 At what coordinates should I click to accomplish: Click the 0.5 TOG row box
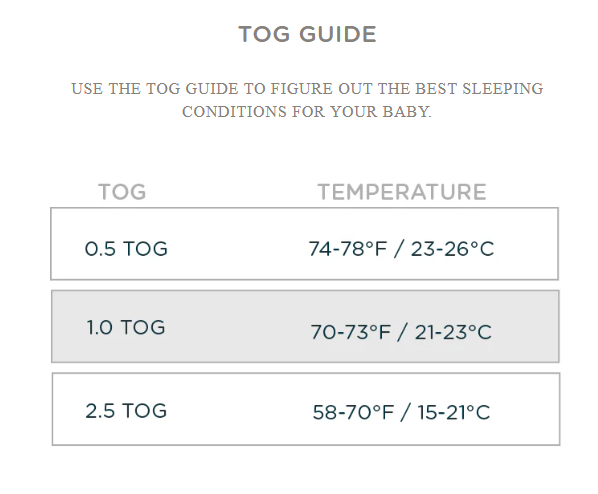pos(305,244)
